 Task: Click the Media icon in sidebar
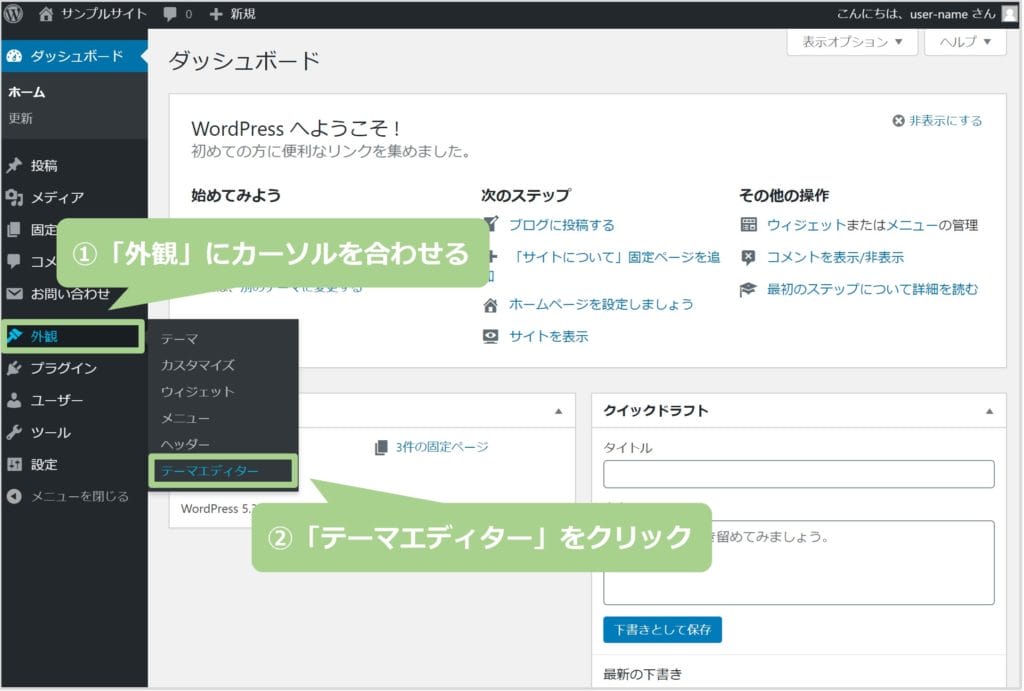(x=14, y=197)
